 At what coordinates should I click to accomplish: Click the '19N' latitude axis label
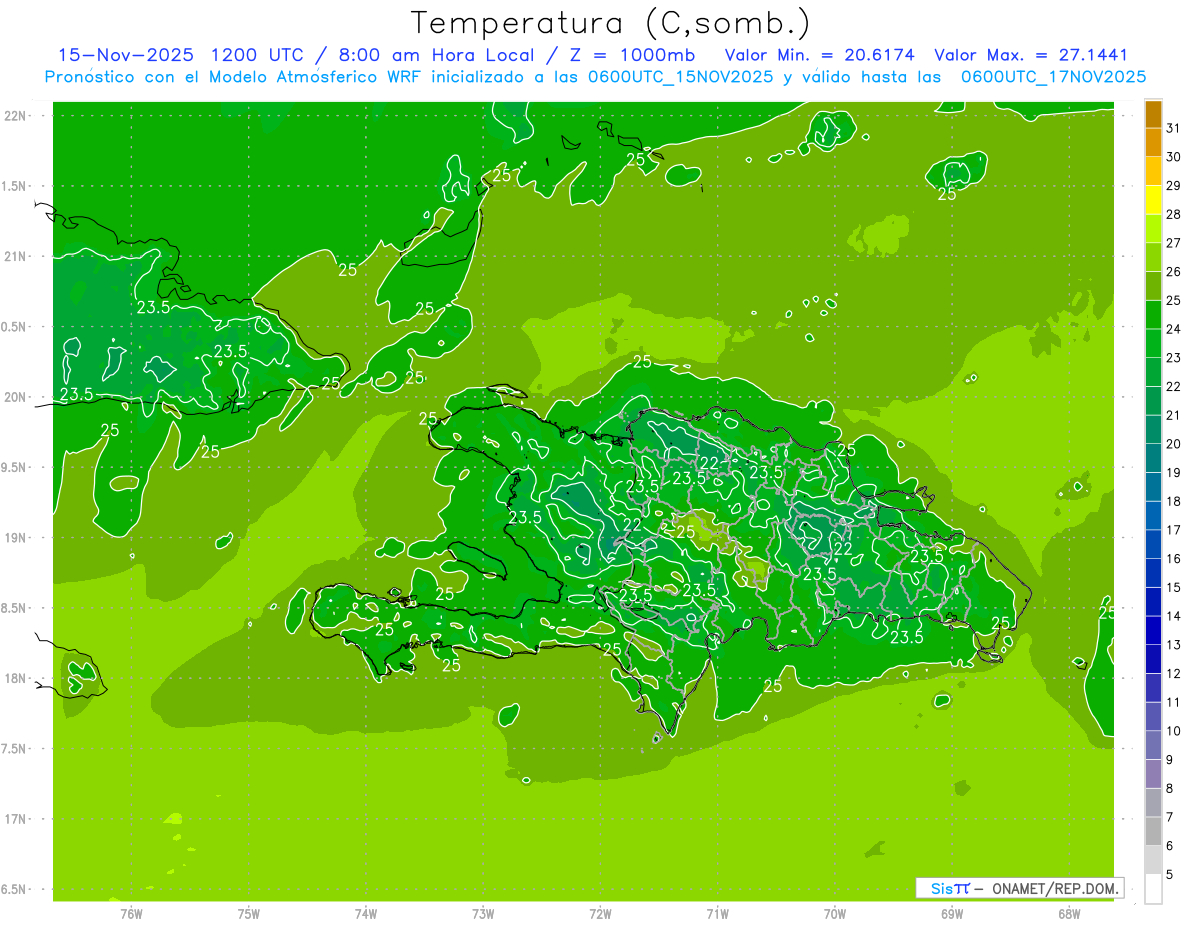click(x=16, y=538)
